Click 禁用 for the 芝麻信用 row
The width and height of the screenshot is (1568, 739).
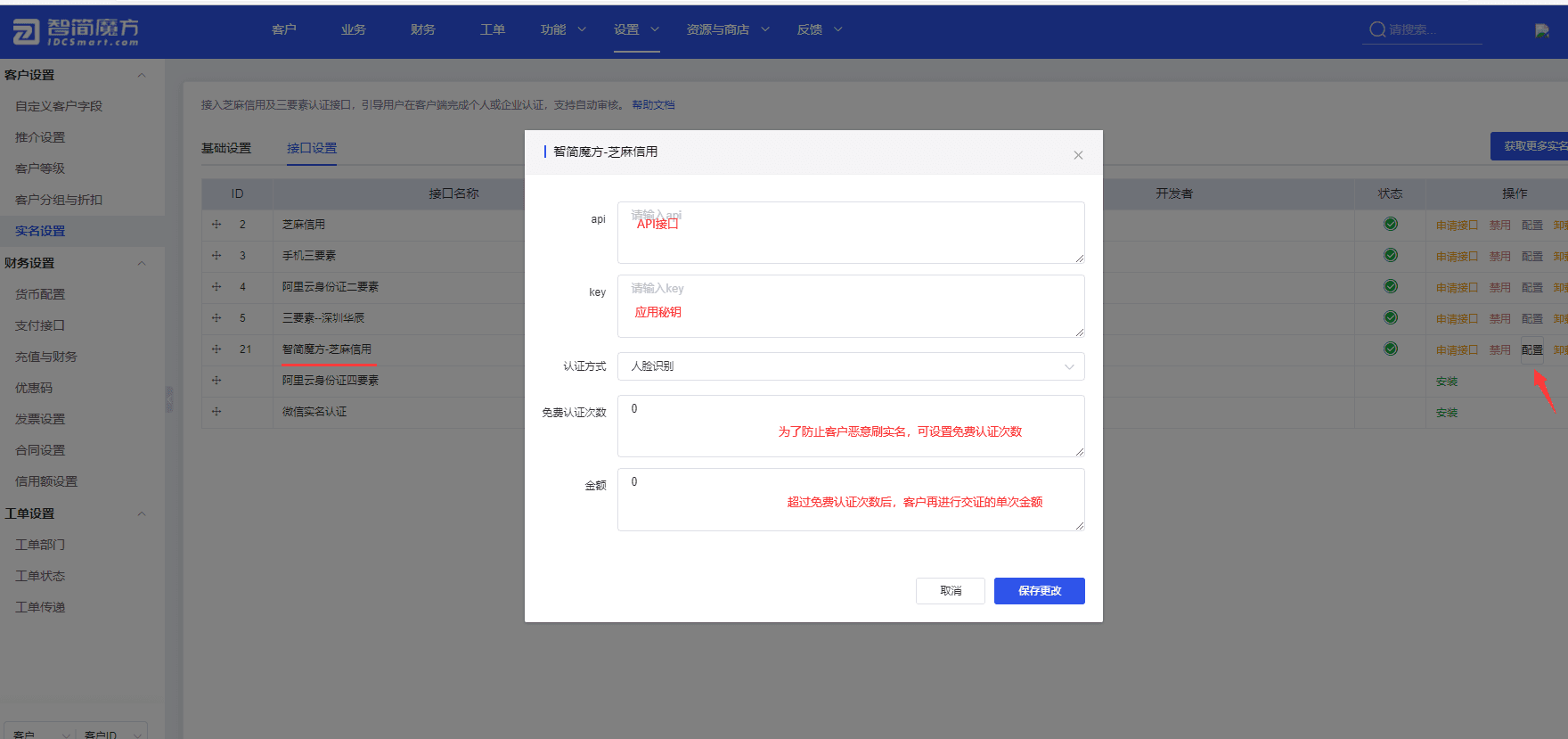tap(1500, 226)
